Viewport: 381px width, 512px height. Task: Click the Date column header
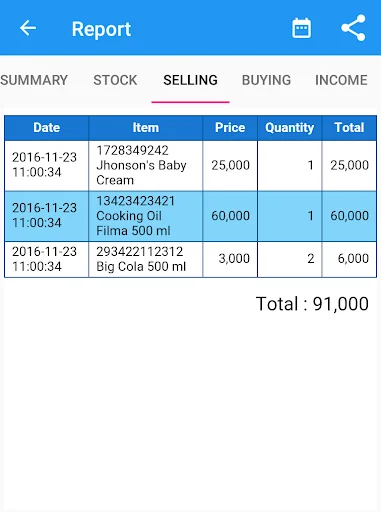tap(47, 128)
